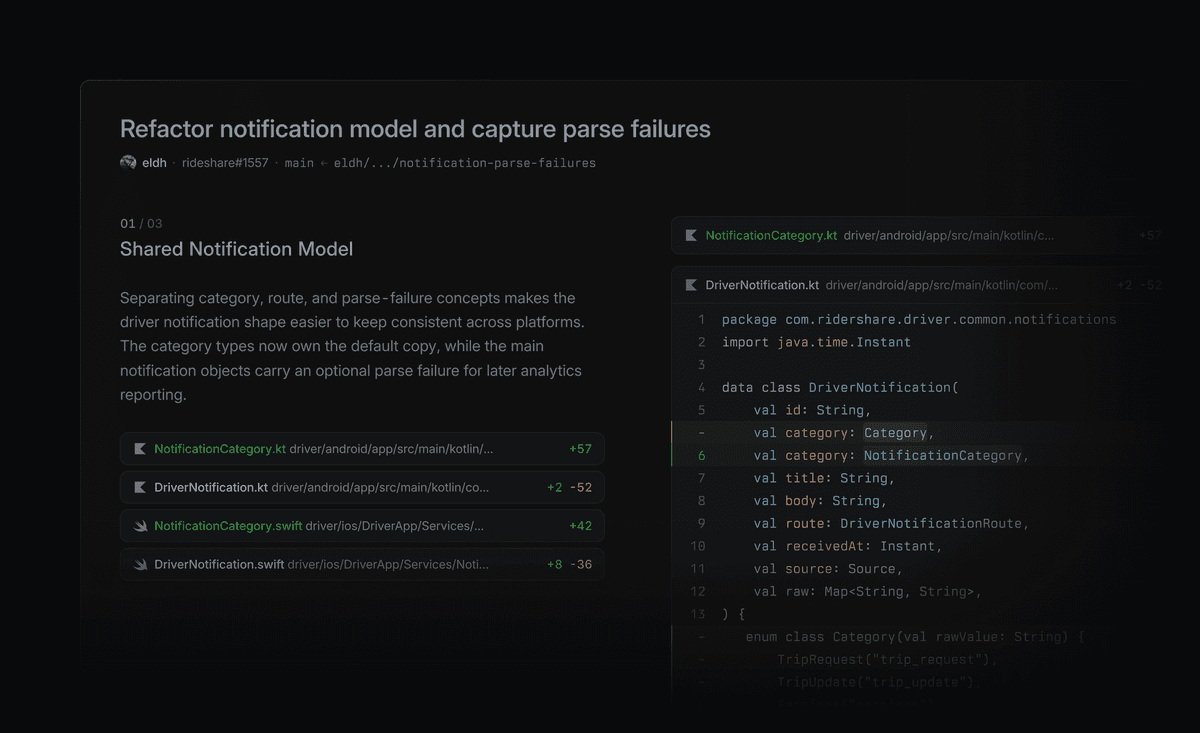Image resolution: width=1200 pixels, height=733 pixels.
Task: Click added line 6, val category: NotificationCategory
Action: (x=891, y=455)
